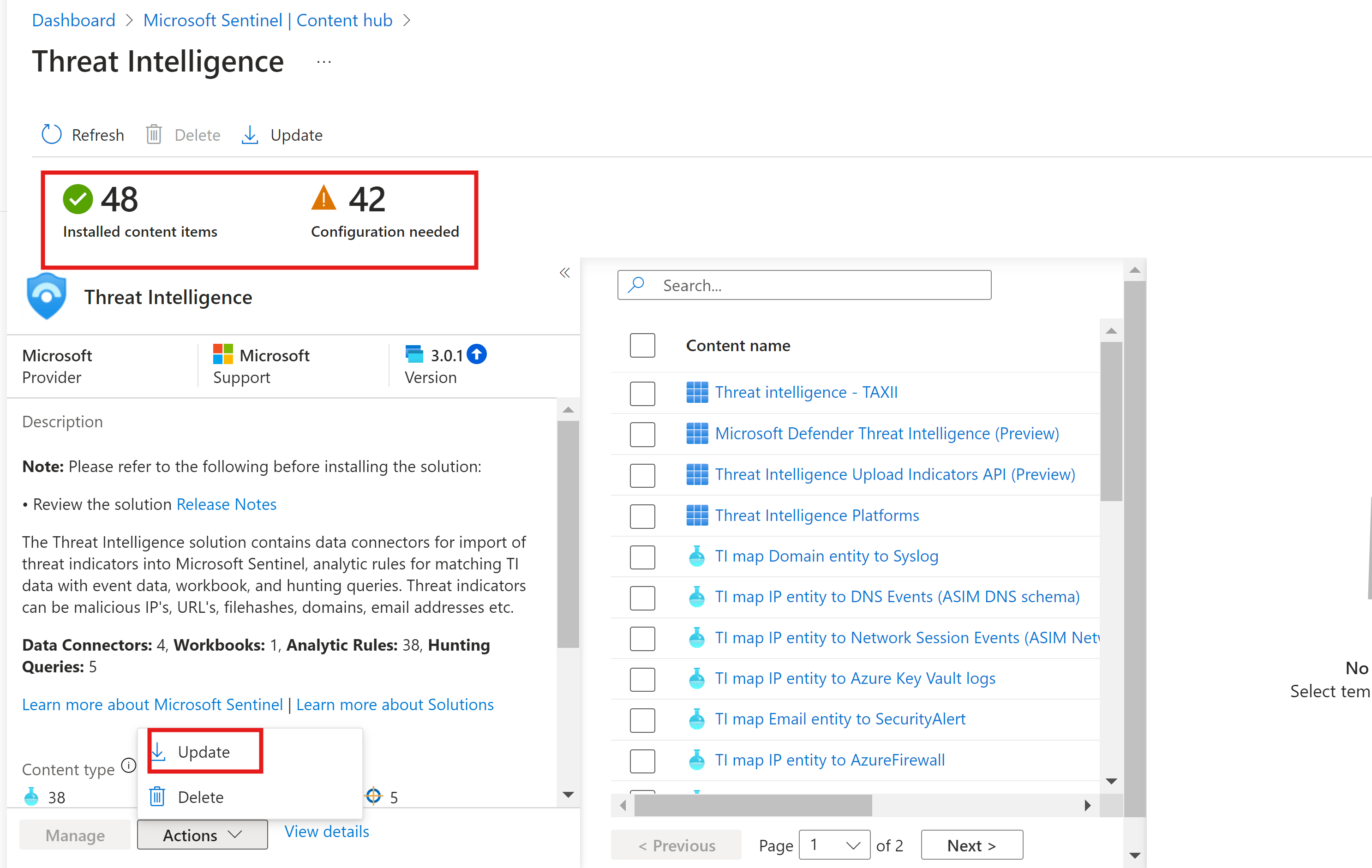Click connector icon for Threat intelligence - TAXII
Image resolution: width=1372 pixels, height=868 pixels.
[x=697, y=392]
